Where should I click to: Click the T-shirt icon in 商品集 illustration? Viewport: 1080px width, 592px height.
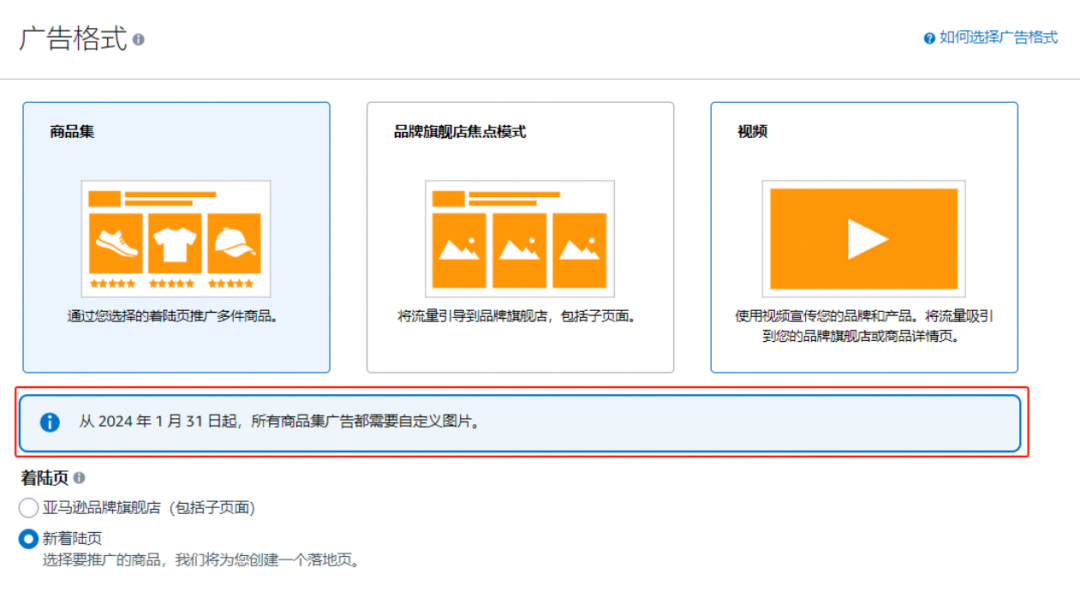(175, 243)
